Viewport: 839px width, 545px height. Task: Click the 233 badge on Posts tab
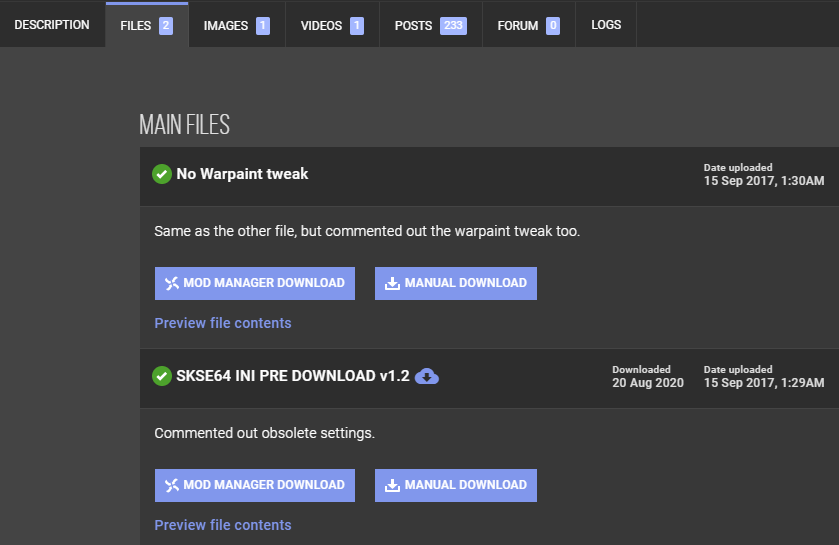tap(453, 26)
